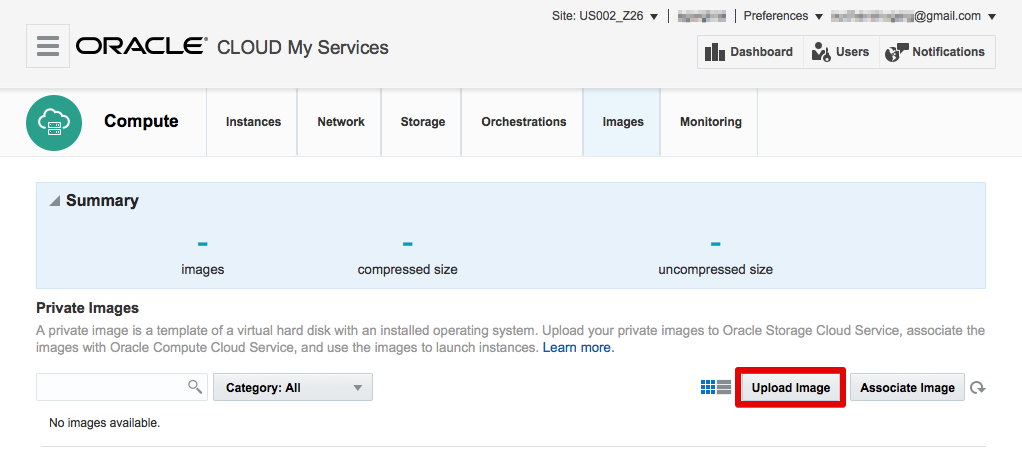The height and width of the screenshot is (475, 1022).
Task: Open the Notifications panel
Action: (936, 52)
